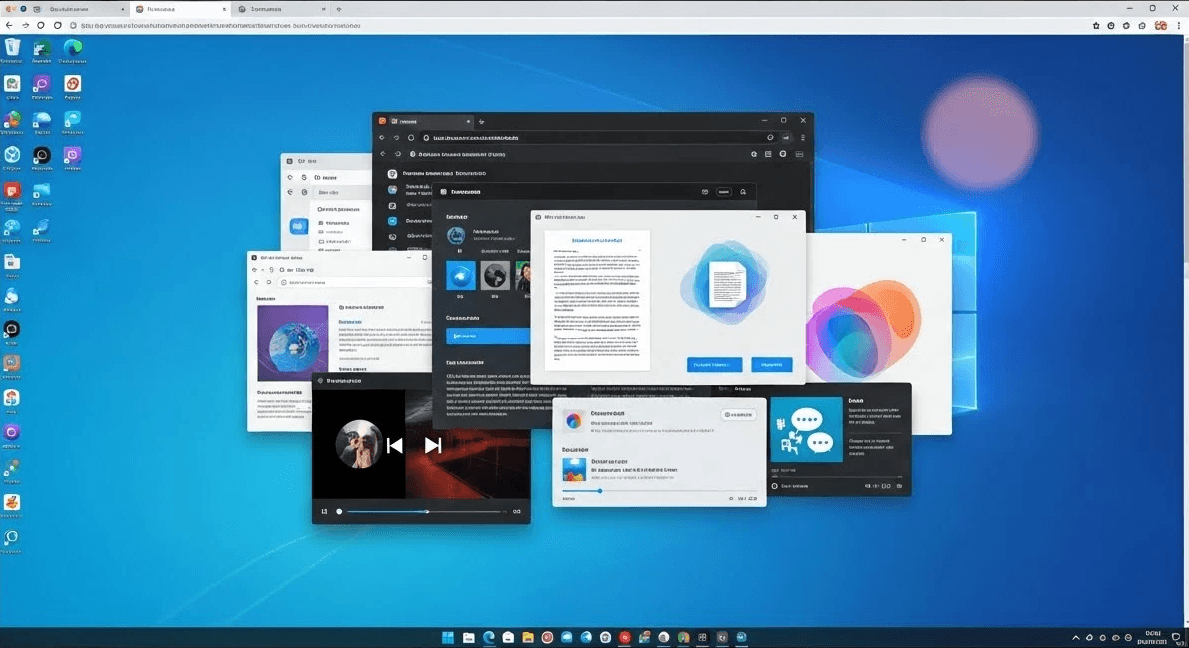Screen dimensions: 1189x648
Task: Open the red square desktop icon
Action: (x=12, y=191)
